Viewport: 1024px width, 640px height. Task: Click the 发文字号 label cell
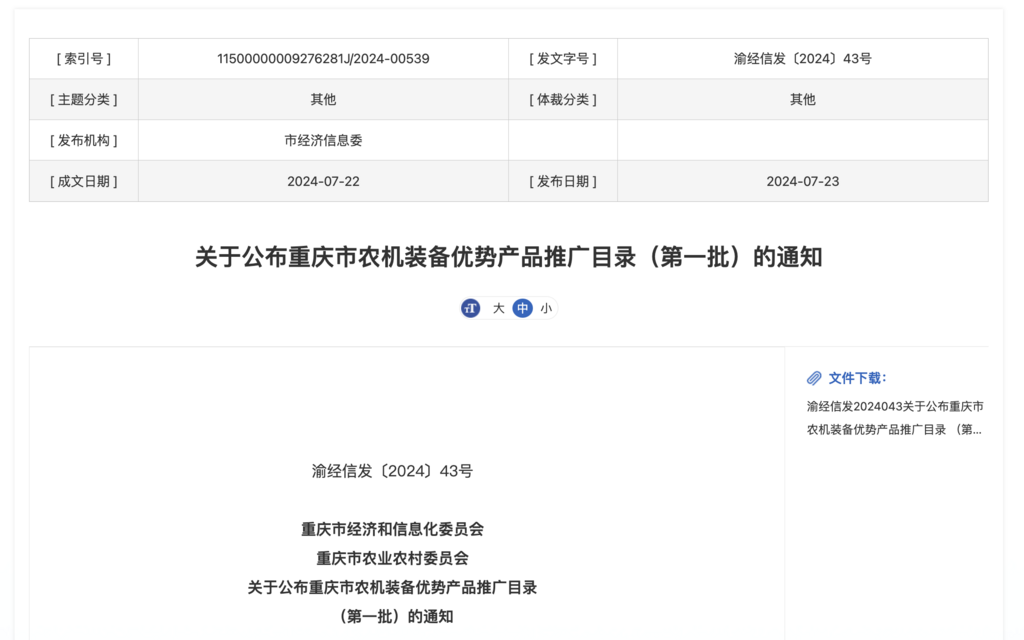tap(562, 59)
